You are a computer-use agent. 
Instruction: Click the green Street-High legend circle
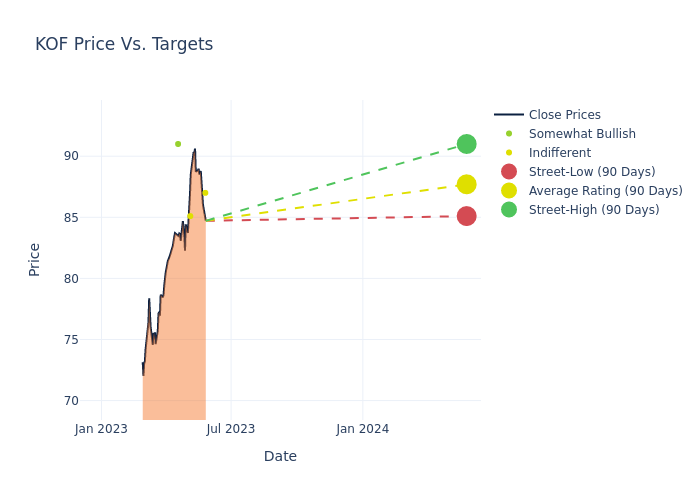[x=509, y=210]
